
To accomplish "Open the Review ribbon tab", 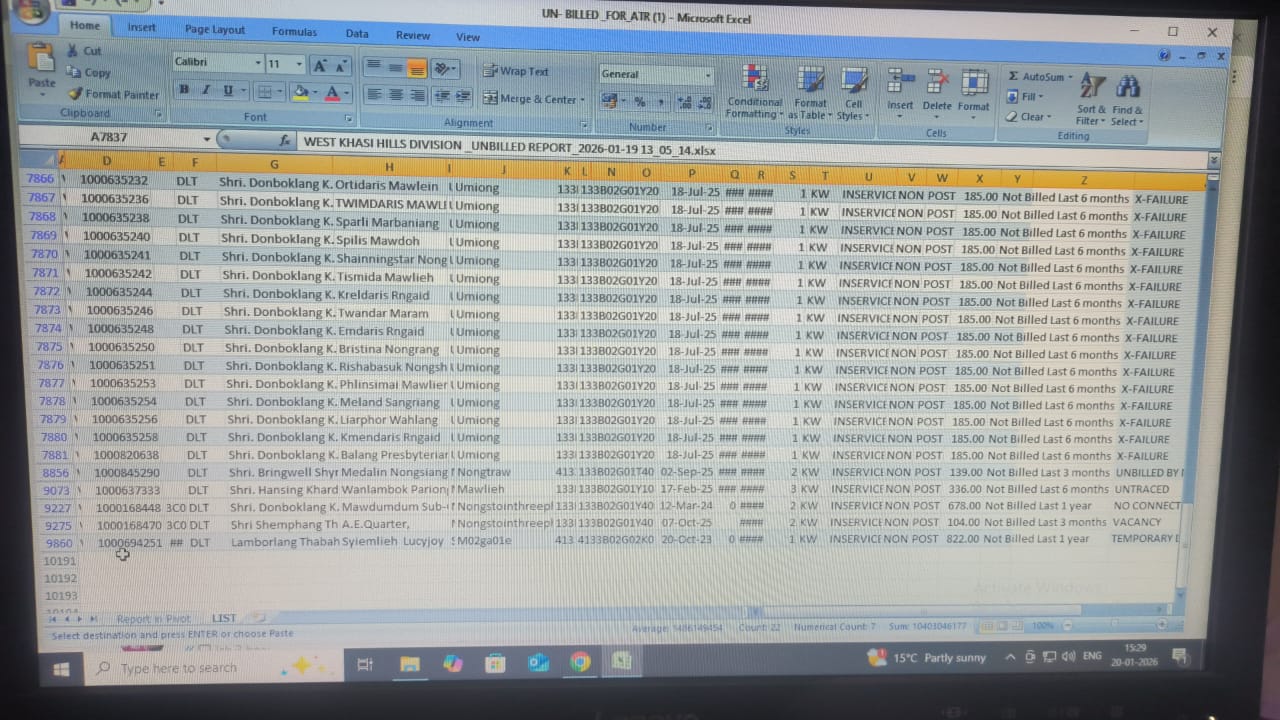I will (x=412, y=35).
